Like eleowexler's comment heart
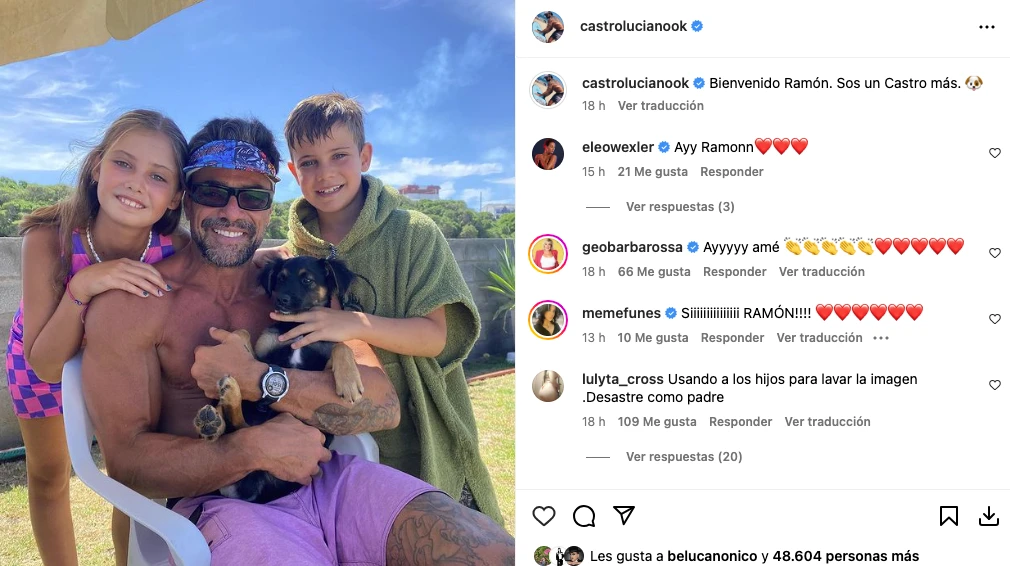 pyautogui.click(x=995, y=153)
